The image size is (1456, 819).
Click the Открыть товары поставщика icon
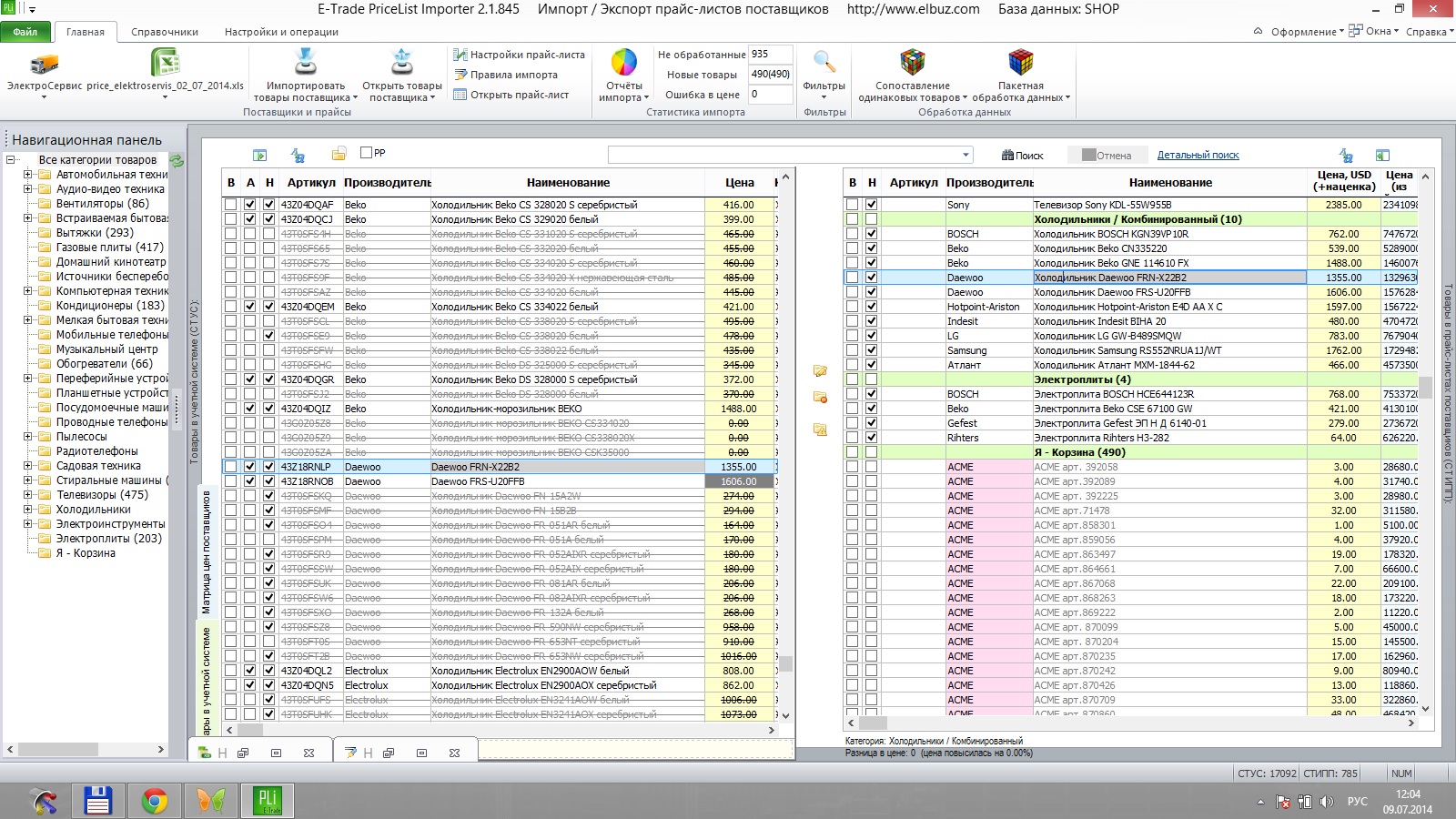pos(401,62)
